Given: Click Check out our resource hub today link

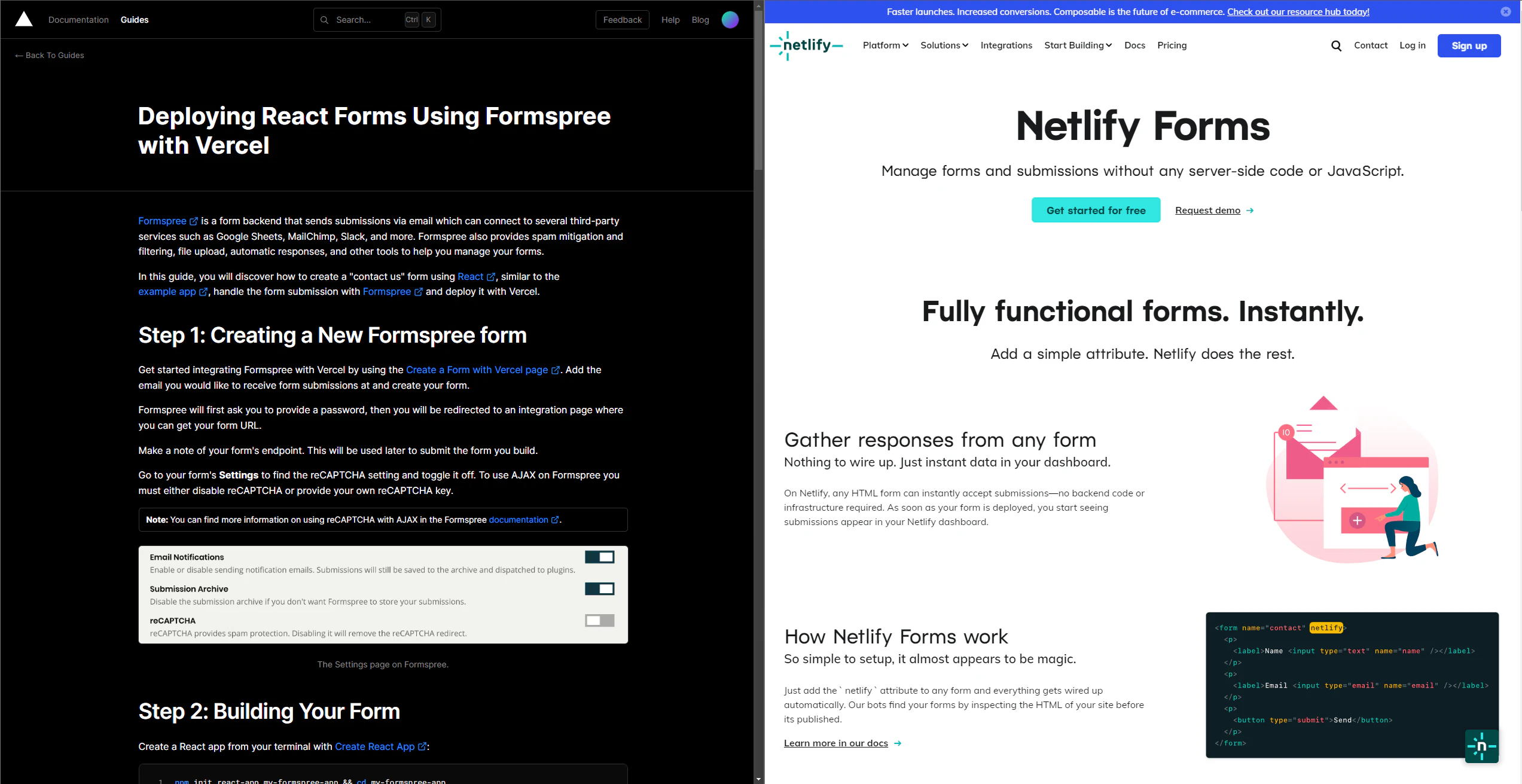Looking at the screenshot, I should pos(1298,11).
